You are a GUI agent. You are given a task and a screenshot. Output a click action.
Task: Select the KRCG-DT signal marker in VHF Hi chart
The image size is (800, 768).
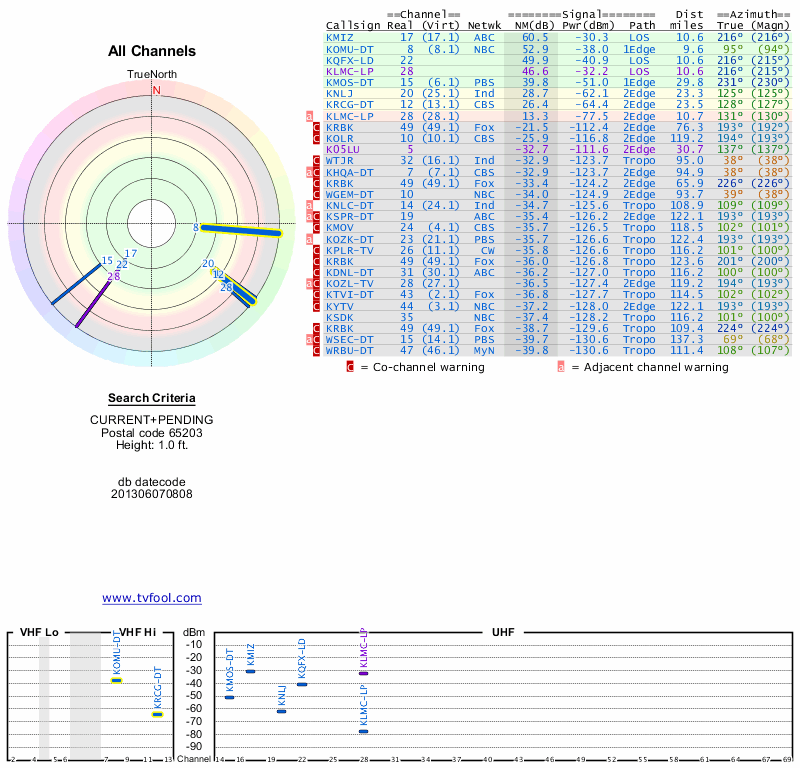157,714
